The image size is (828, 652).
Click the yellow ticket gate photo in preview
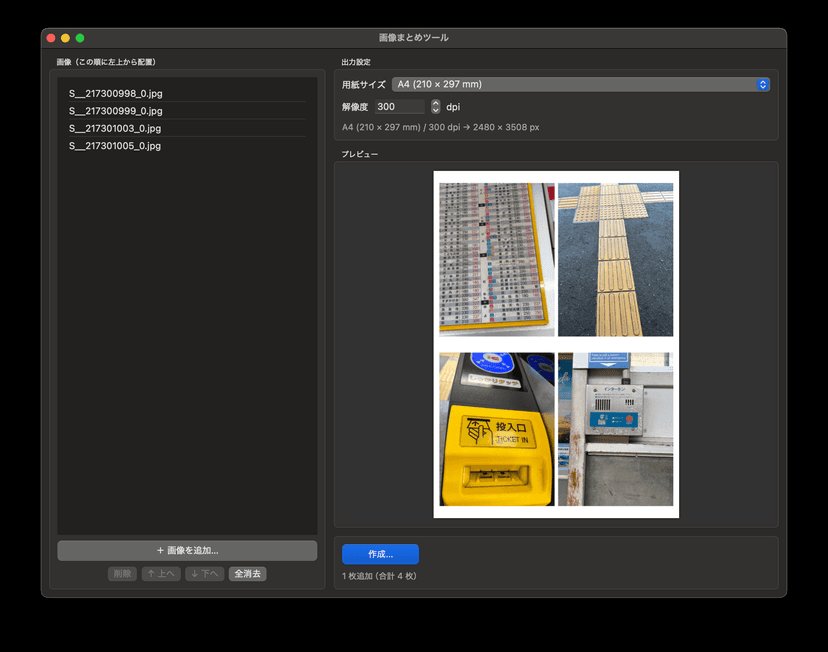tap(497, 429)
